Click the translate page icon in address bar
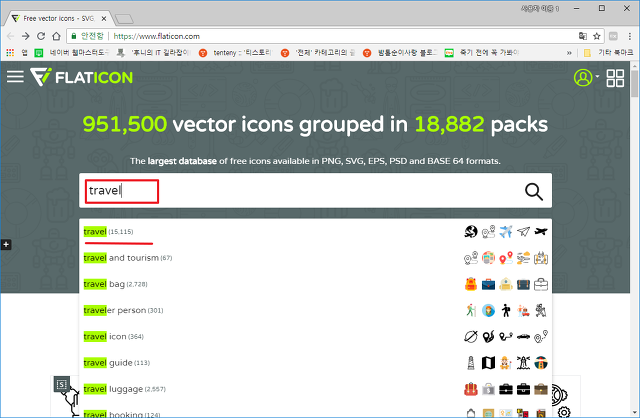This screenshot has height=418, width=640. pyautogui.click(x=583, y=36)
